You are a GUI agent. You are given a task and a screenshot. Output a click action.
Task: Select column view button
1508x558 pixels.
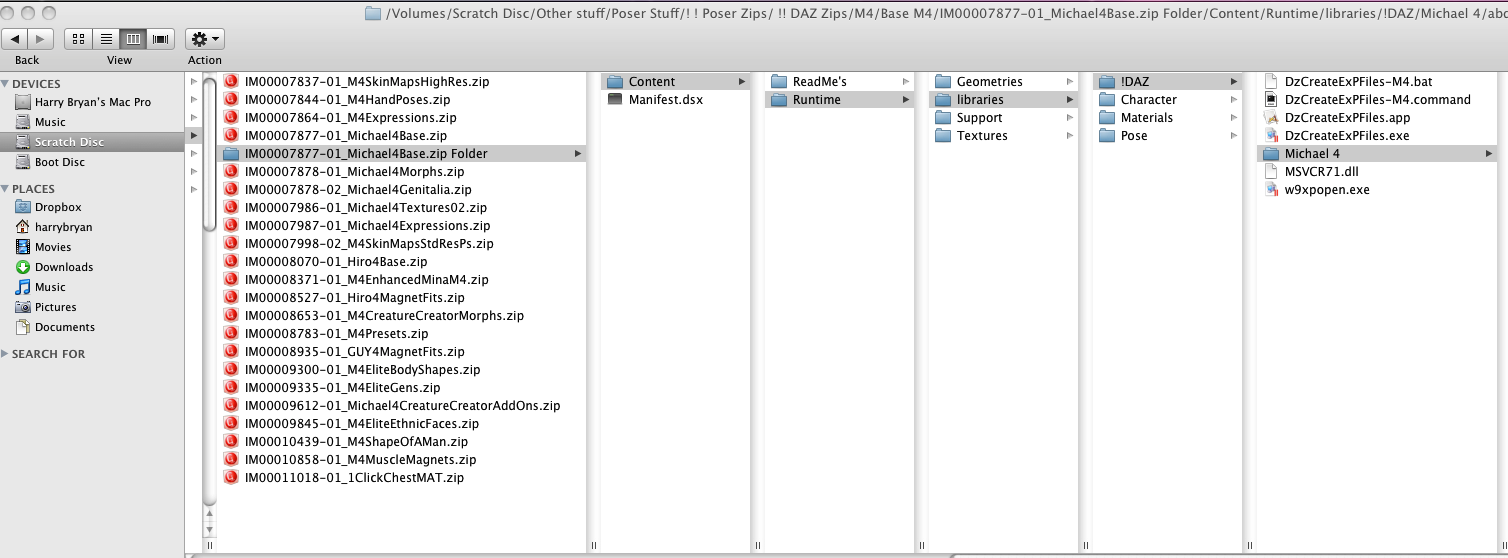point(133,39)
